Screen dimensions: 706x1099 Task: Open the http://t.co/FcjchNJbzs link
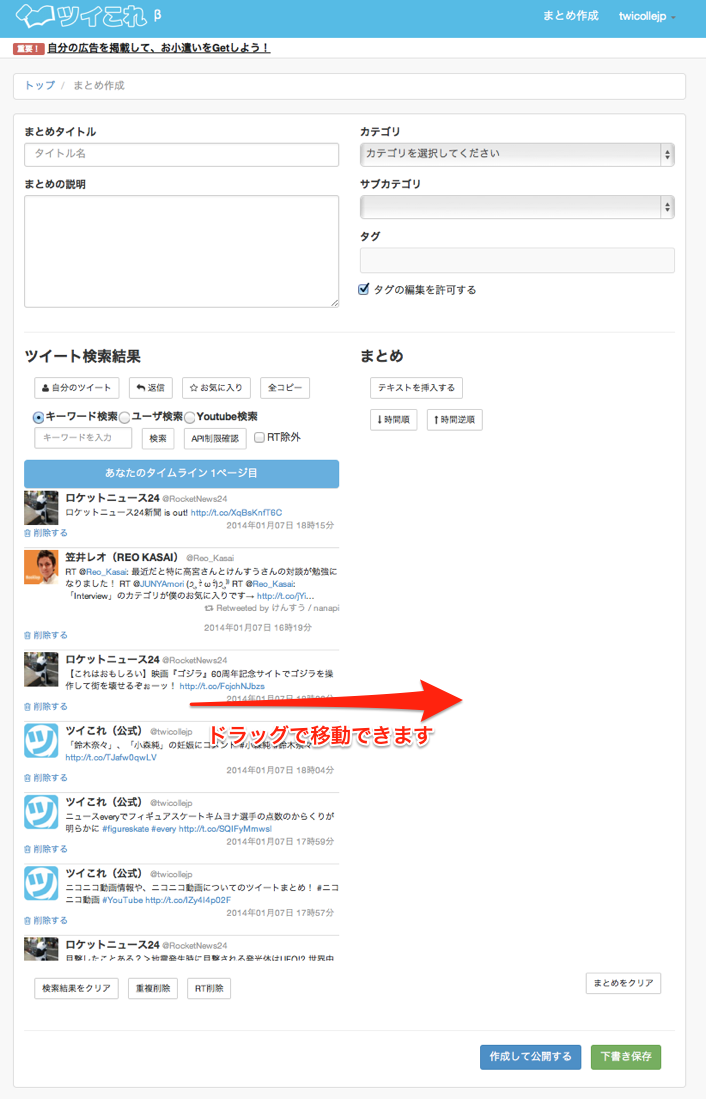(222, 686)
